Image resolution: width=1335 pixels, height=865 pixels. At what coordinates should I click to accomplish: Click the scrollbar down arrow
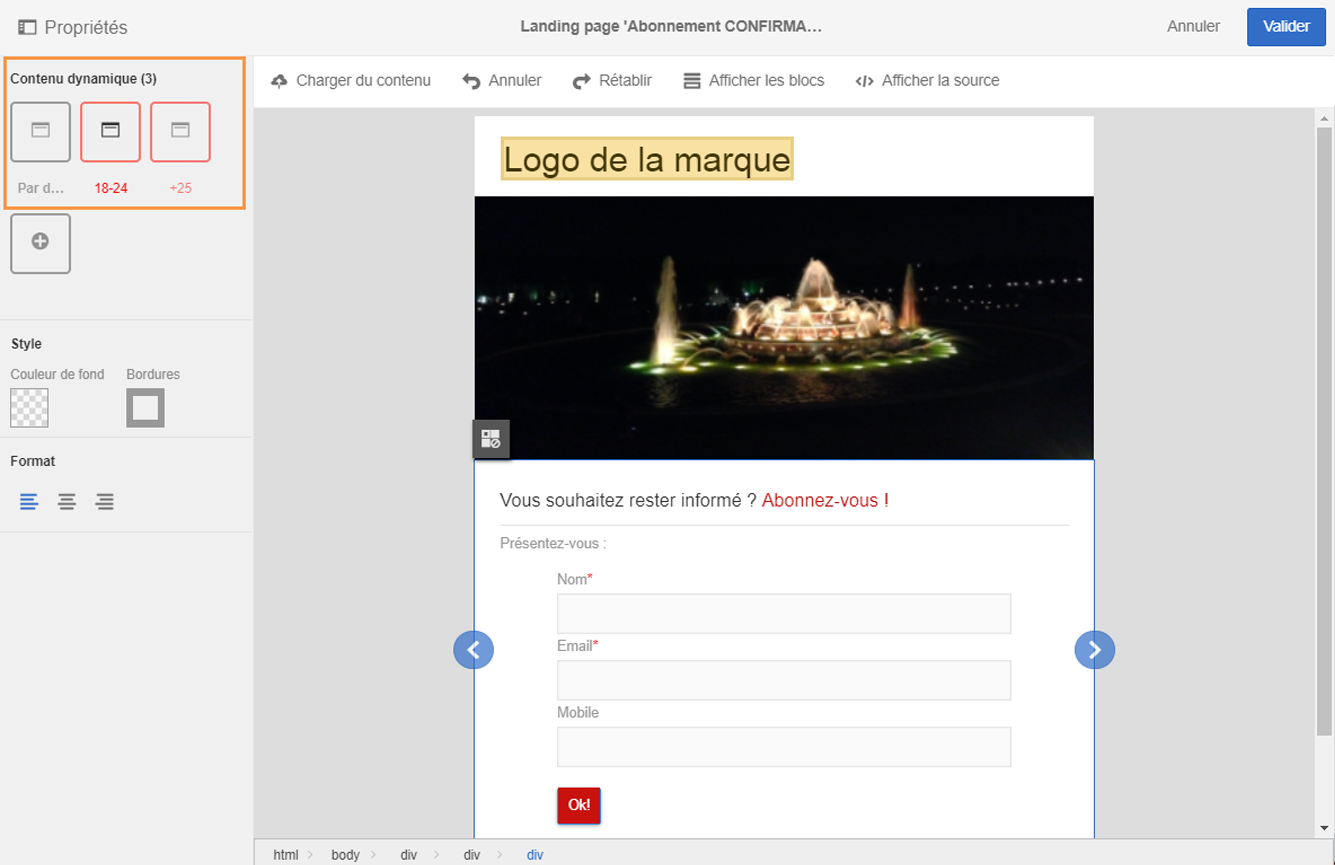click(1325, 828)
